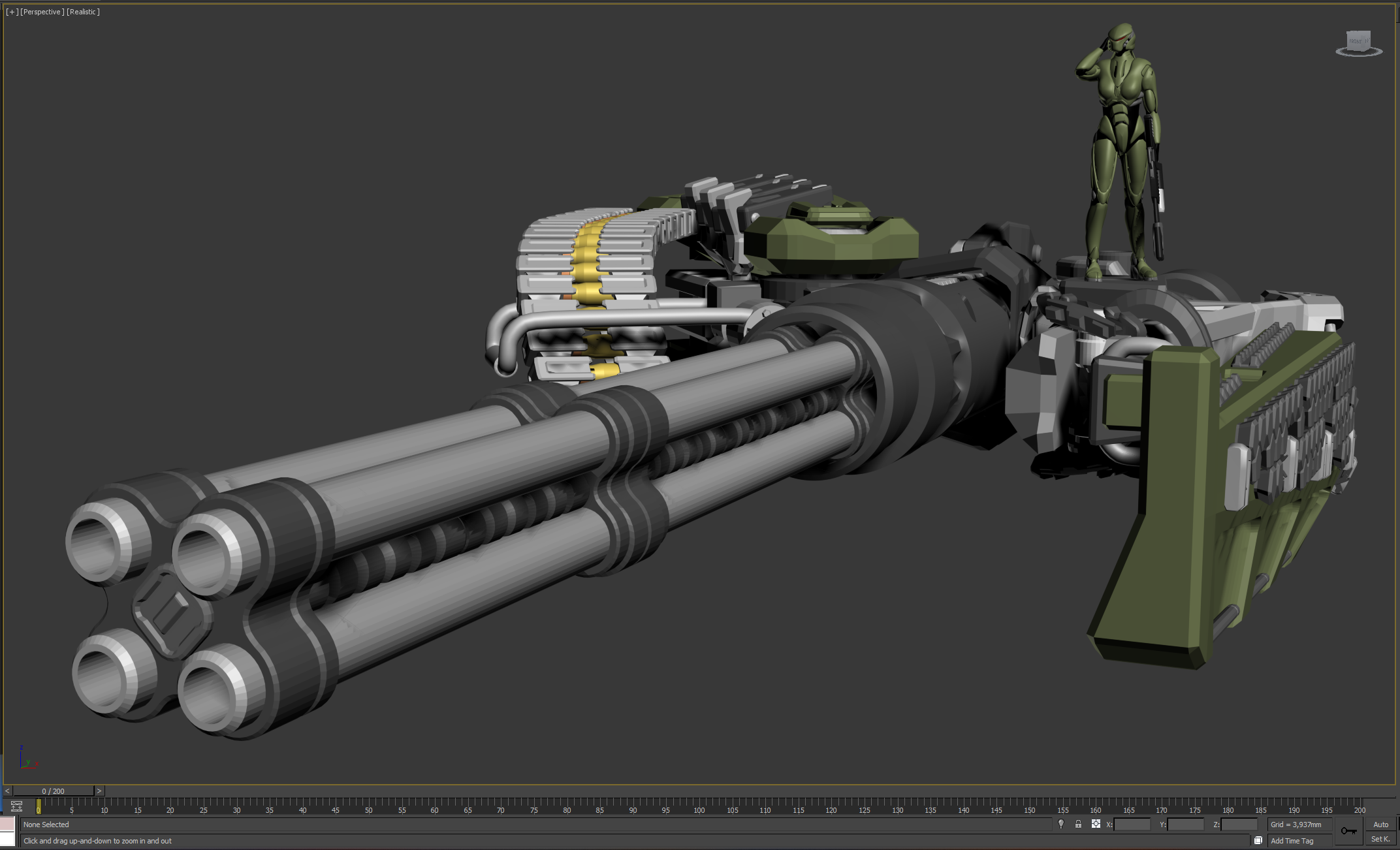This screenshot has height=850, width=1400.
Task: Open the viewport [+] general menu
Action: 12,12
